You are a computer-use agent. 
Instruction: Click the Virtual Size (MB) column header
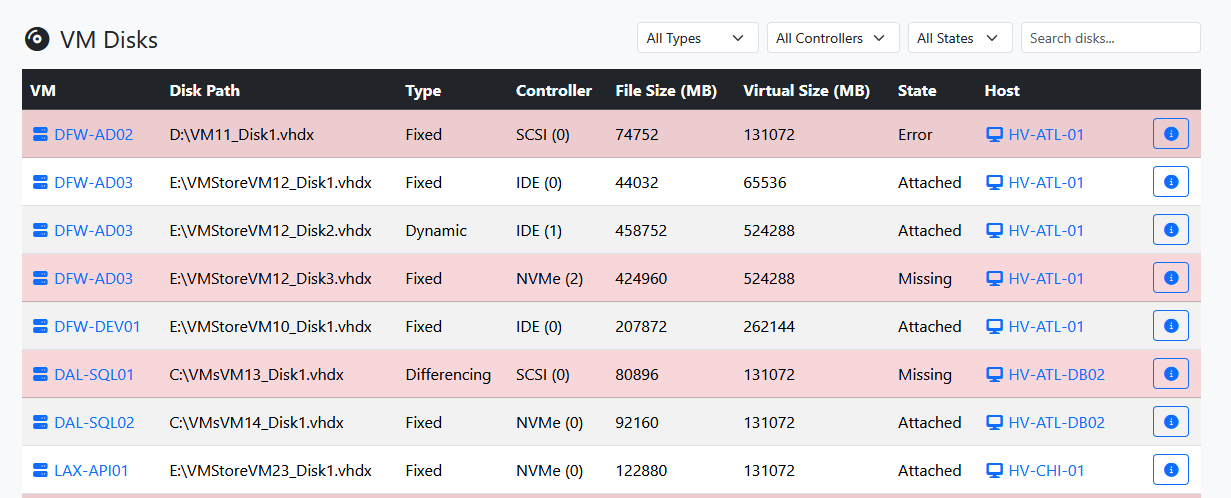[806, 90]
